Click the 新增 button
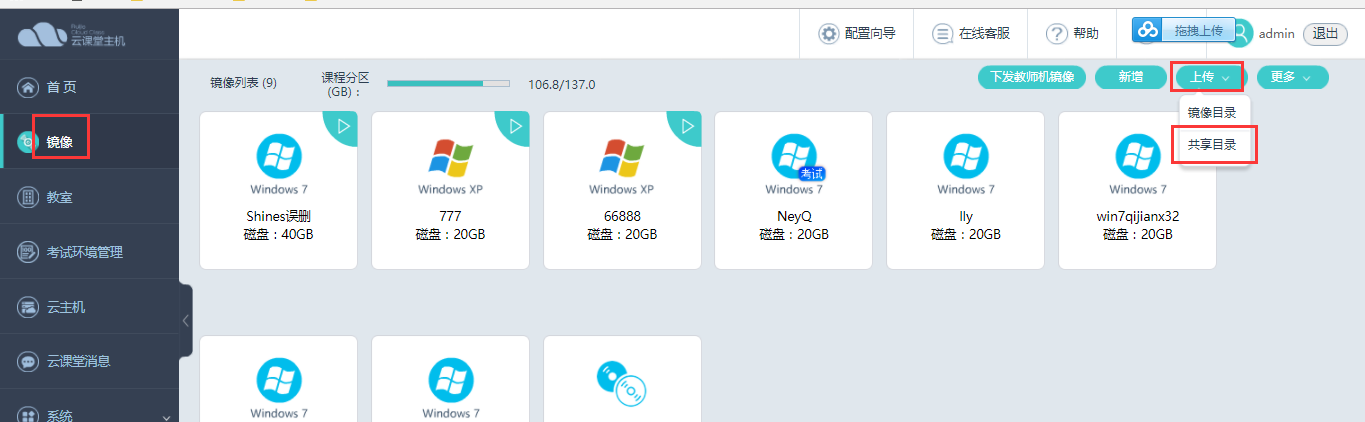The height and width of the screenshot is (422, 1365). click(x=1130, y=77)
